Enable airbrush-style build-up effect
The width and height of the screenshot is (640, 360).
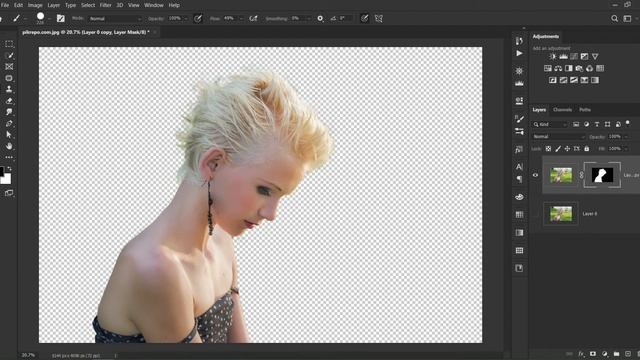click(x=253, y=18)
